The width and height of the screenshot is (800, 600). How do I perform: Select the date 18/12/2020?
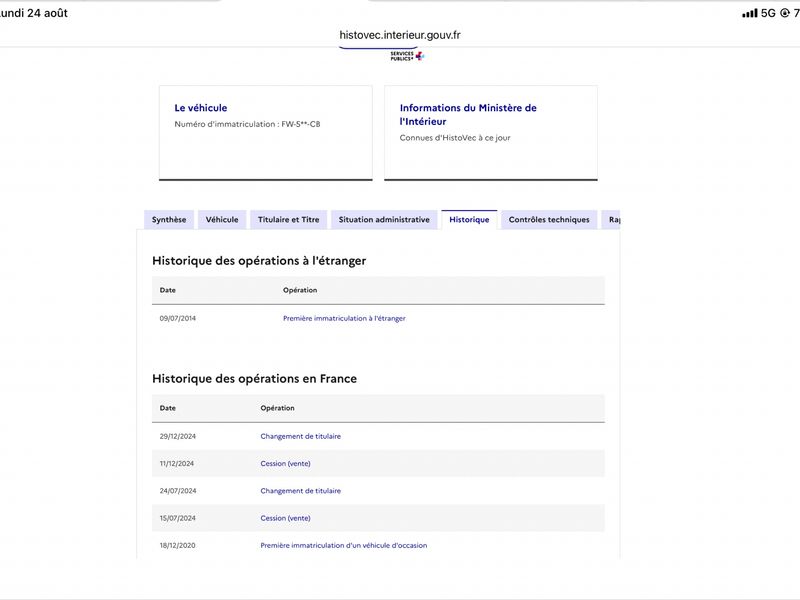click(178, 545)
